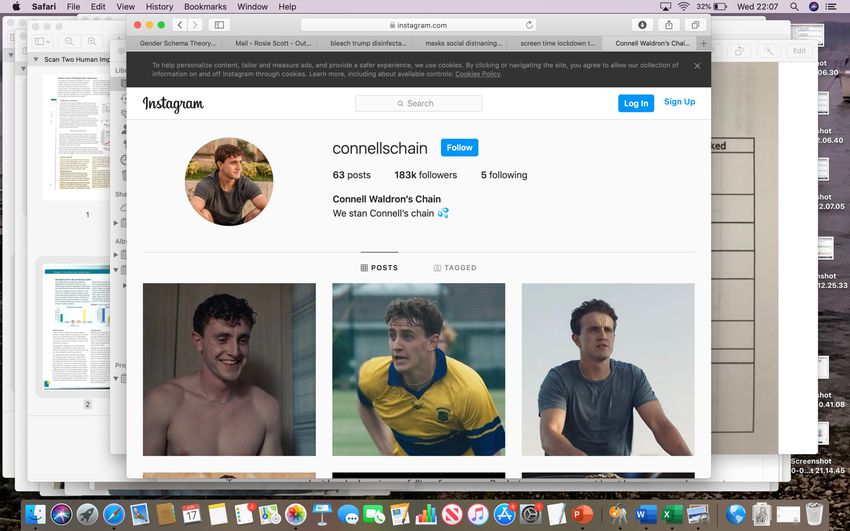
Task: Zoom in in the Preview window
Action: click(x=92, y=41)
